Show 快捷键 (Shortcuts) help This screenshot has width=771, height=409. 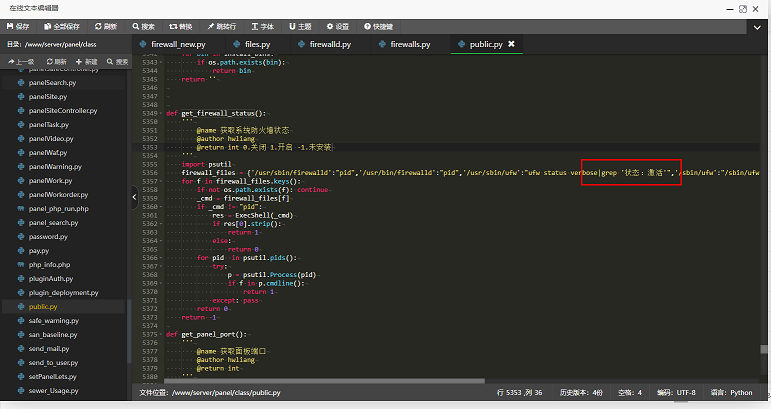tap(378, 27)
